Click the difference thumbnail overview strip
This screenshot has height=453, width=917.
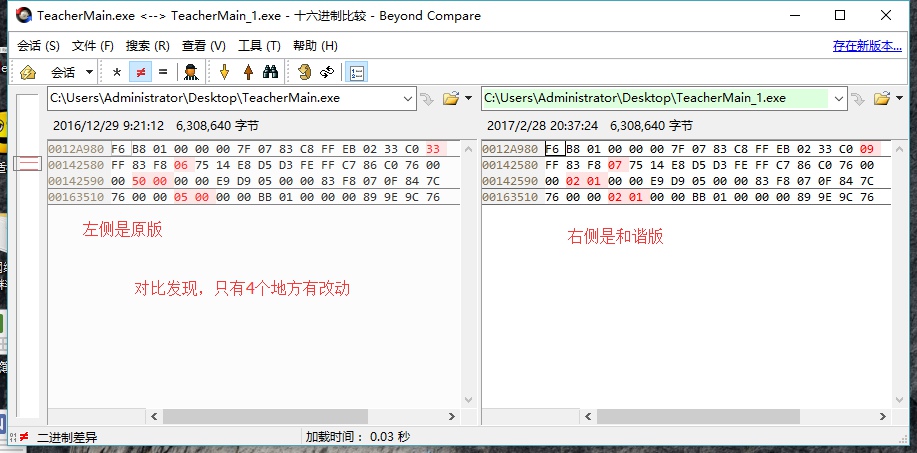tap(27, 256)
